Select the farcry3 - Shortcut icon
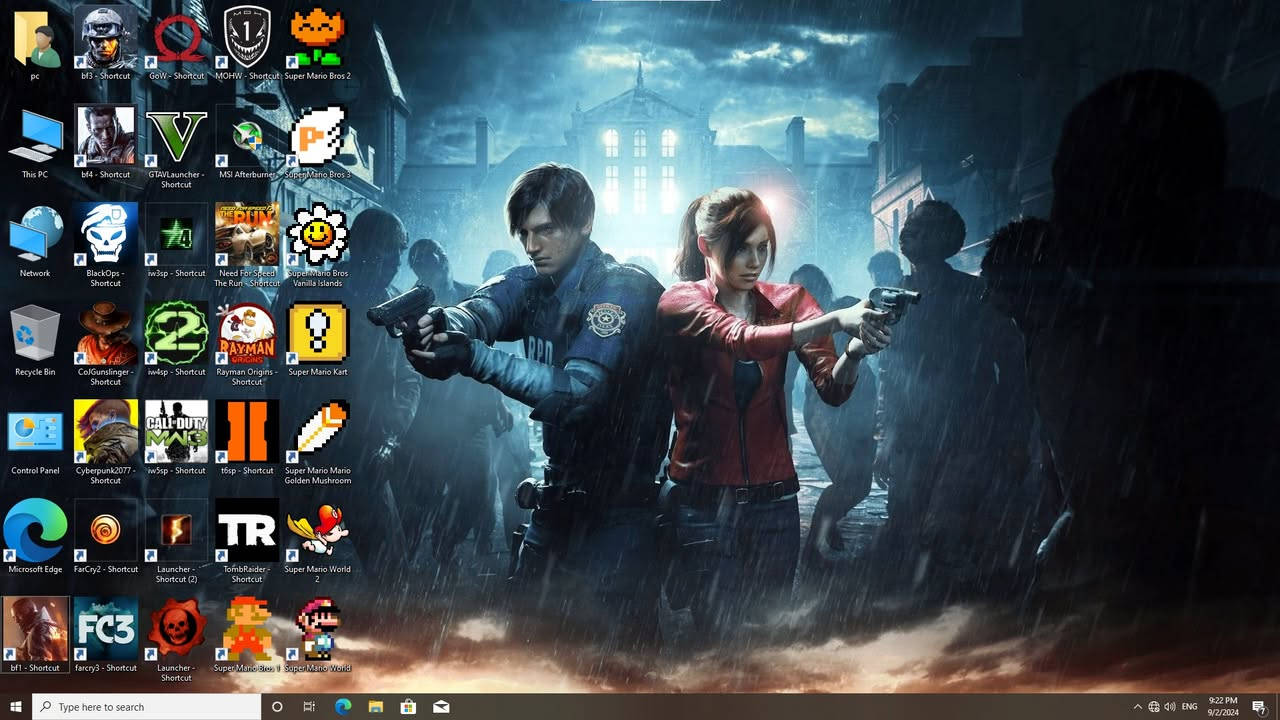 tap(106, 629)
